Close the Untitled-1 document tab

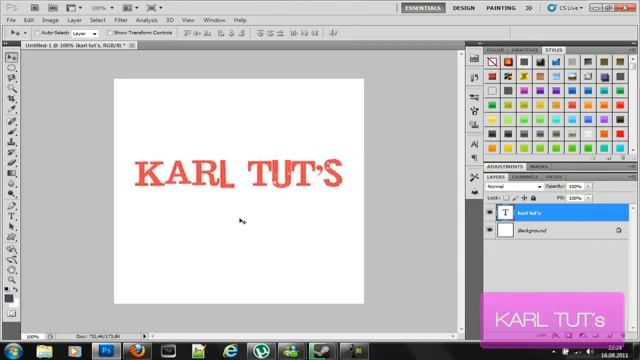[x=132, y=45]
